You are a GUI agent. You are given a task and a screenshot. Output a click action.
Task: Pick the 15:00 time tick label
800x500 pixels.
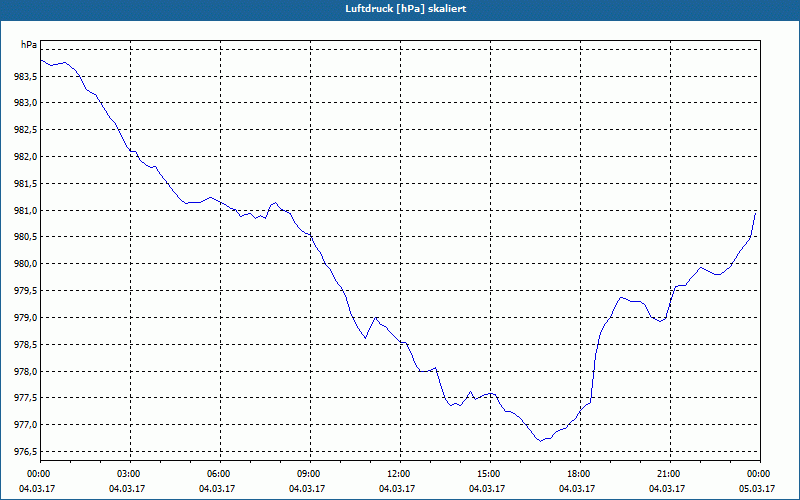point(489,474)
